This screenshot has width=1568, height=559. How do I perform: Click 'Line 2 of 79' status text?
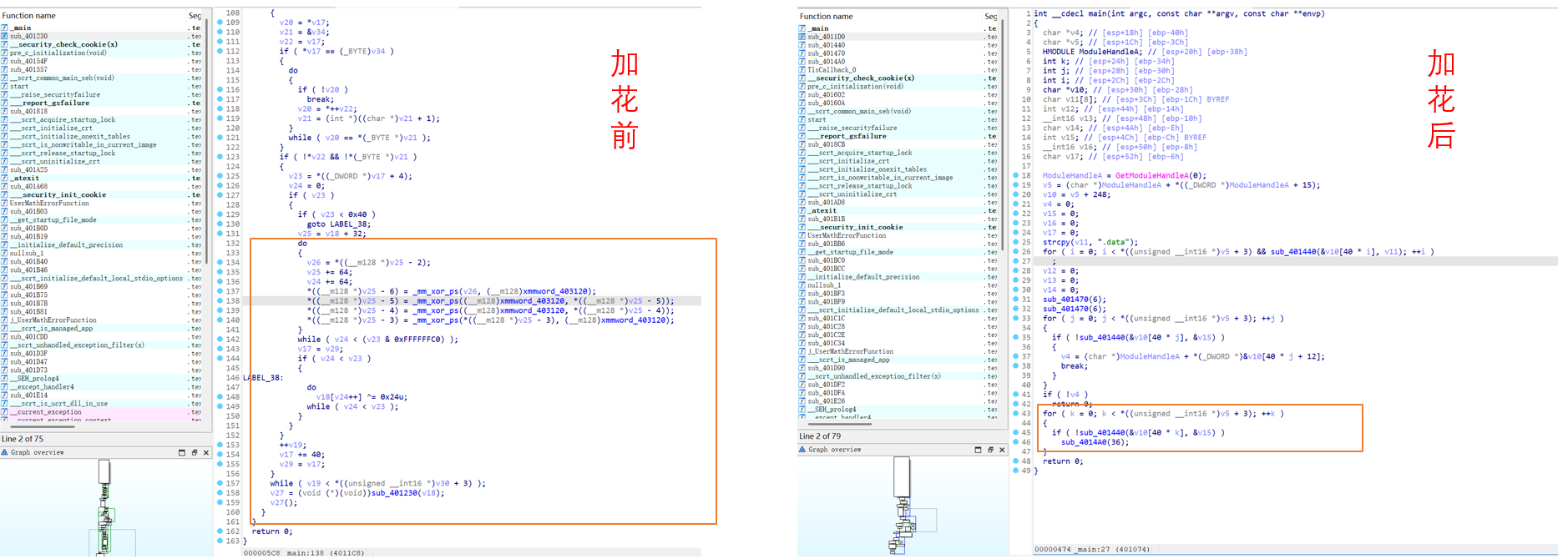click(x=820, y=436)
